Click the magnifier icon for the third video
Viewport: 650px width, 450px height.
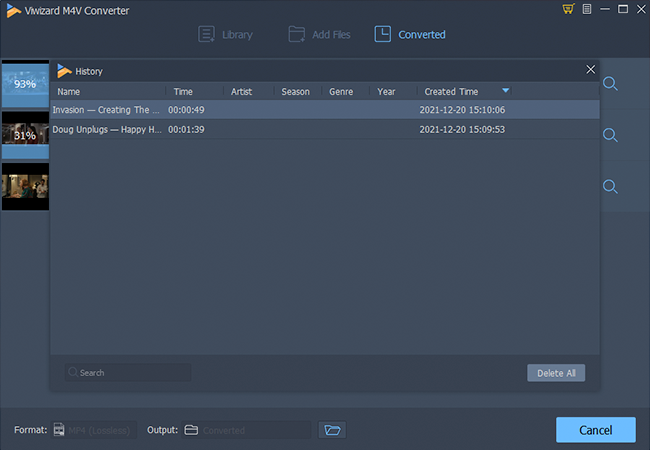609,187
